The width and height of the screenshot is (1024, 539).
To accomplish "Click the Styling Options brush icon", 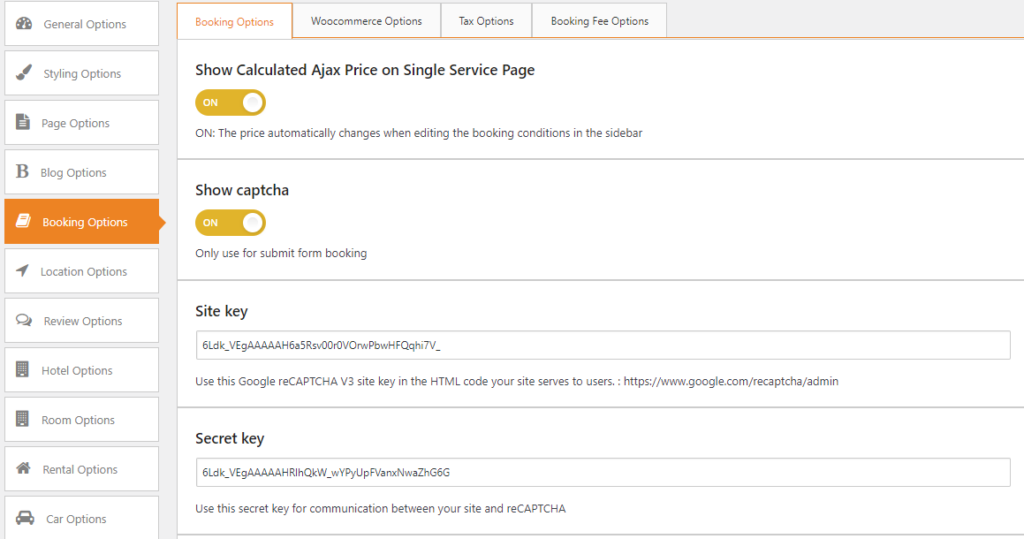I will (25, 73).
